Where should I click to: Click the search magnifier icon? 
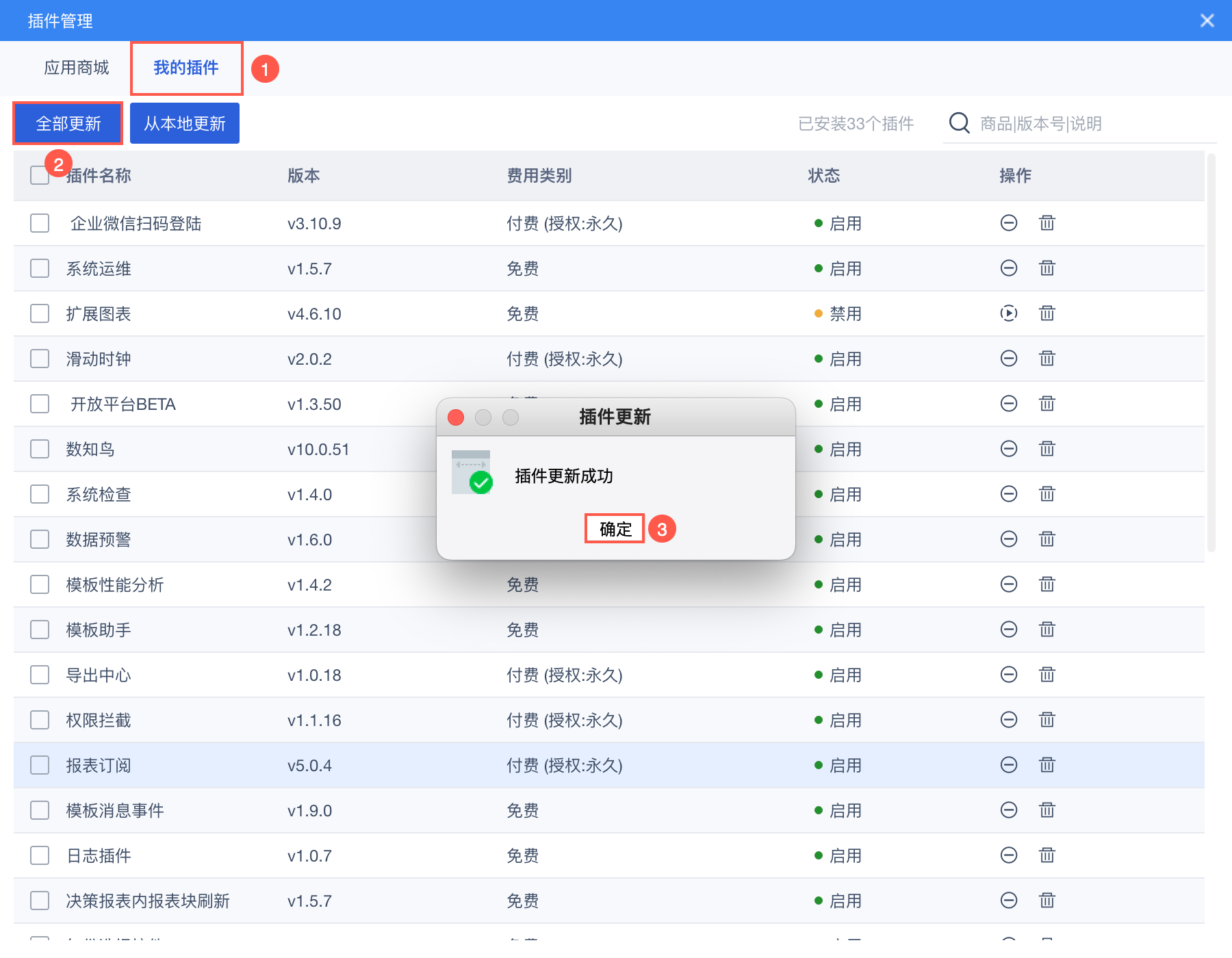[x=960, y=123]
